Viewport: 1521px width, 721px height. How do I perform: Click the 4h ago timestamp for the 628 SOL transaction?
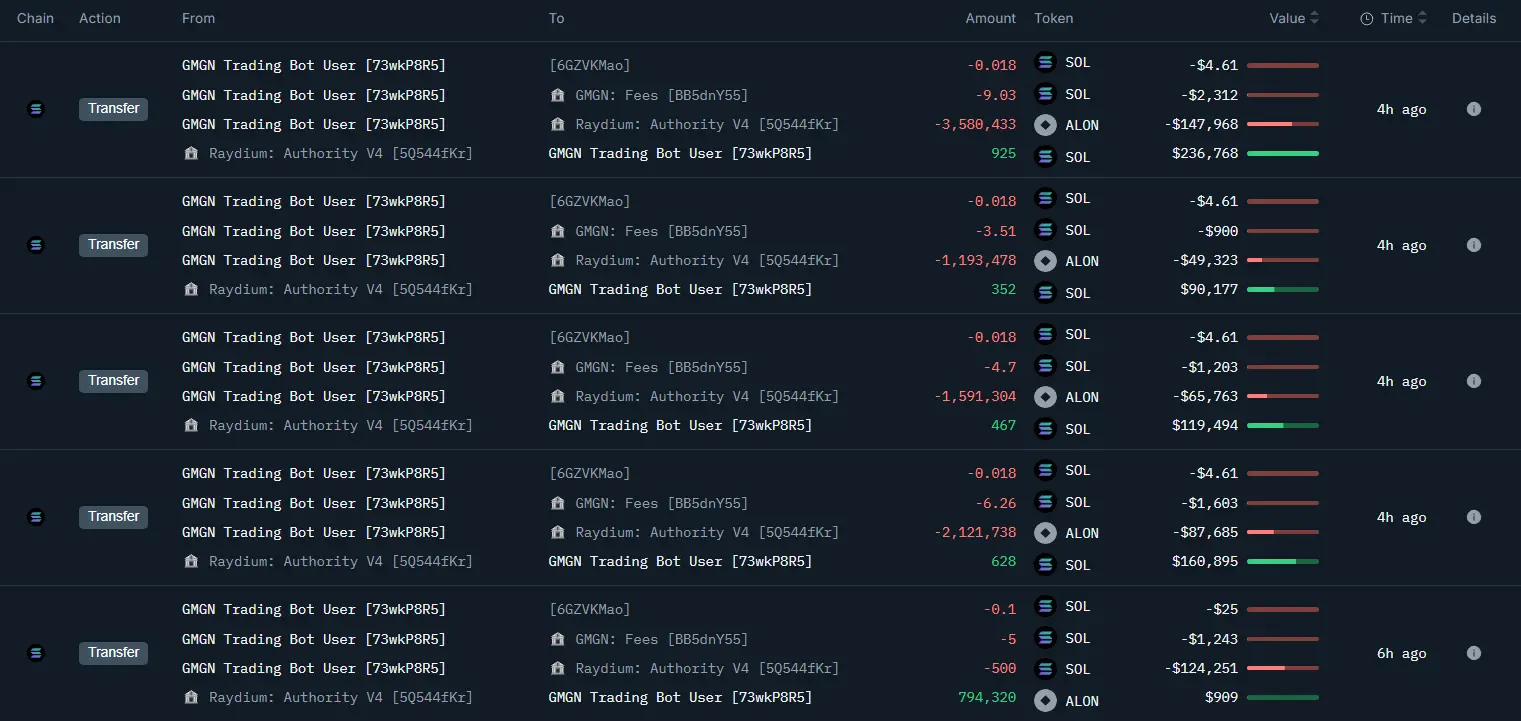1401,517
